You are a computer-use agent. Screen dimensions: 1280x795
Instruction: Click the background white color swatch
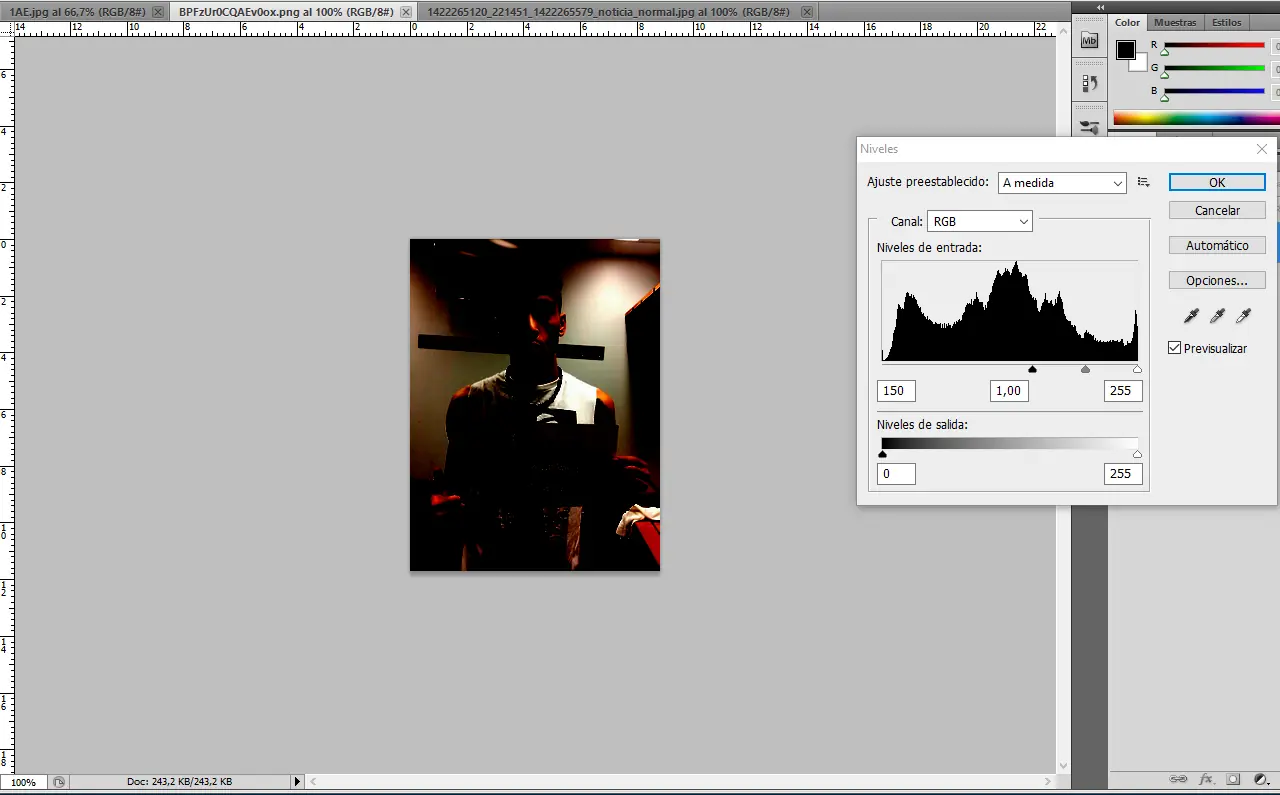click(1140, 65)
